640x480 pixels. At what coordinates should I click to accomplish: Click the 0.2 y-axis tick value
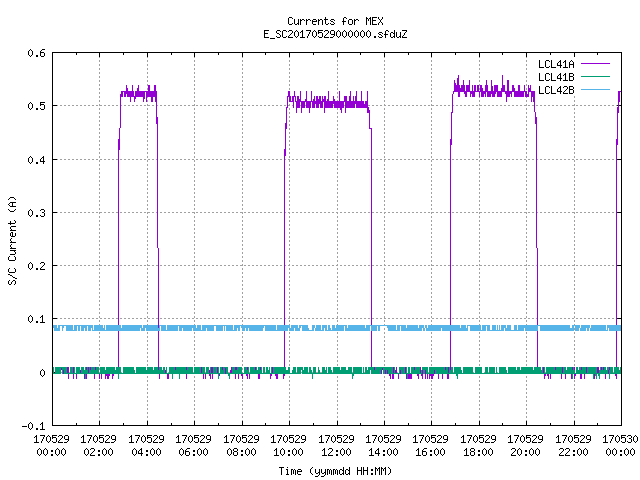pyautogui.click(x=36, y=266)
